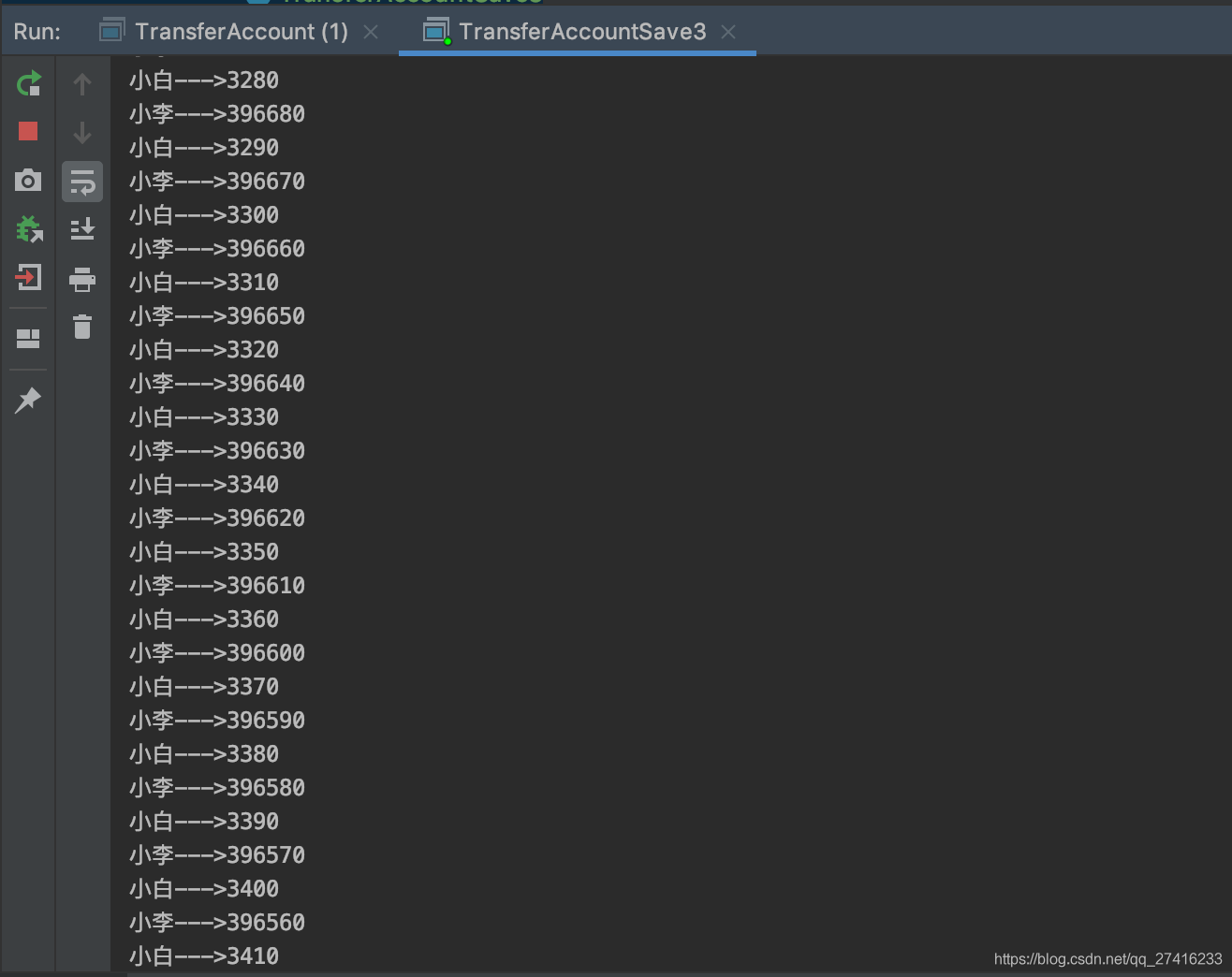1232x977 pixels.
Task: Click output line 小白---->3390
Action: 204,822
